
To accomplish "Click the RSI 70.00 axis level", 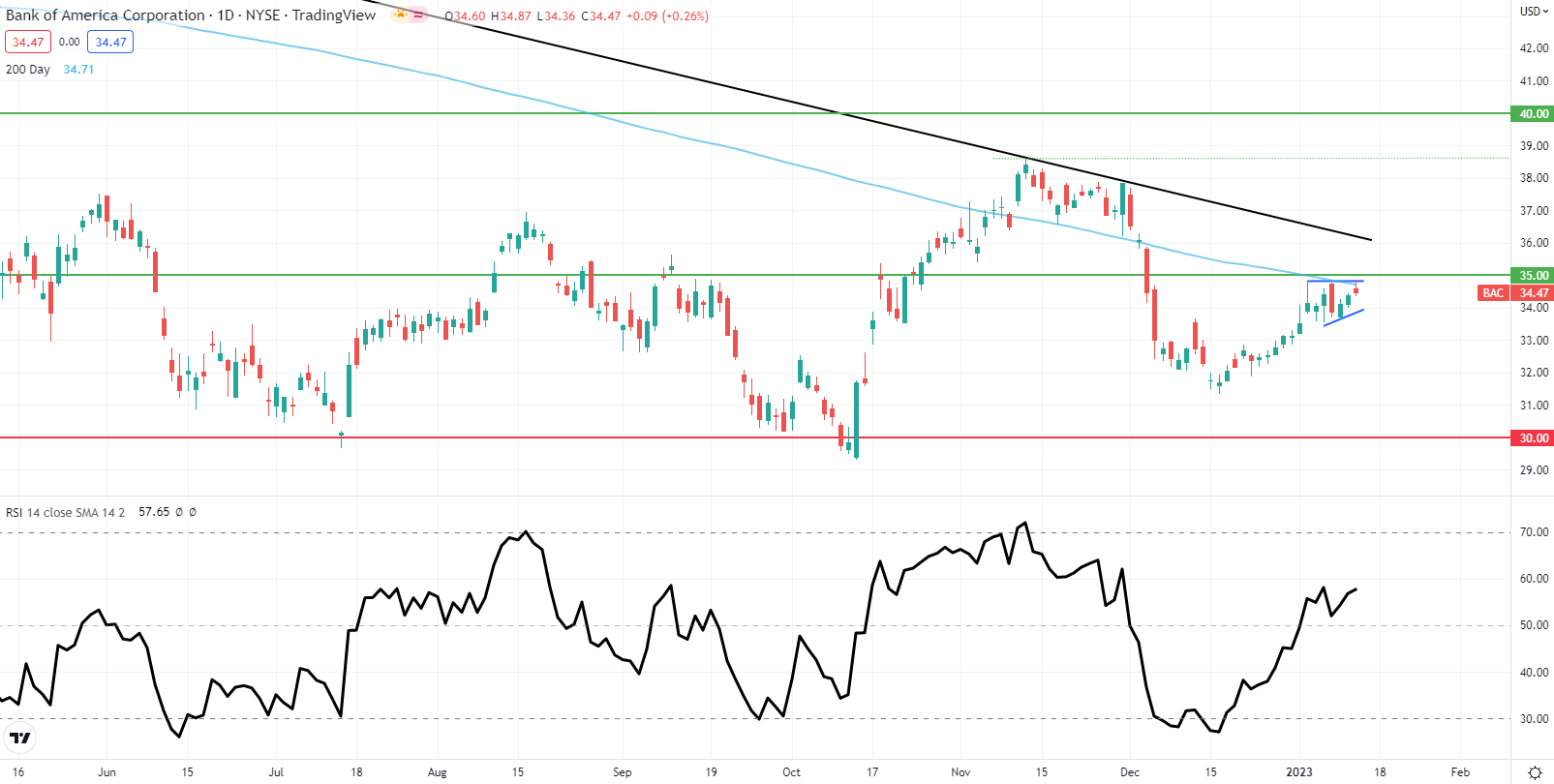I will 1534,532.
